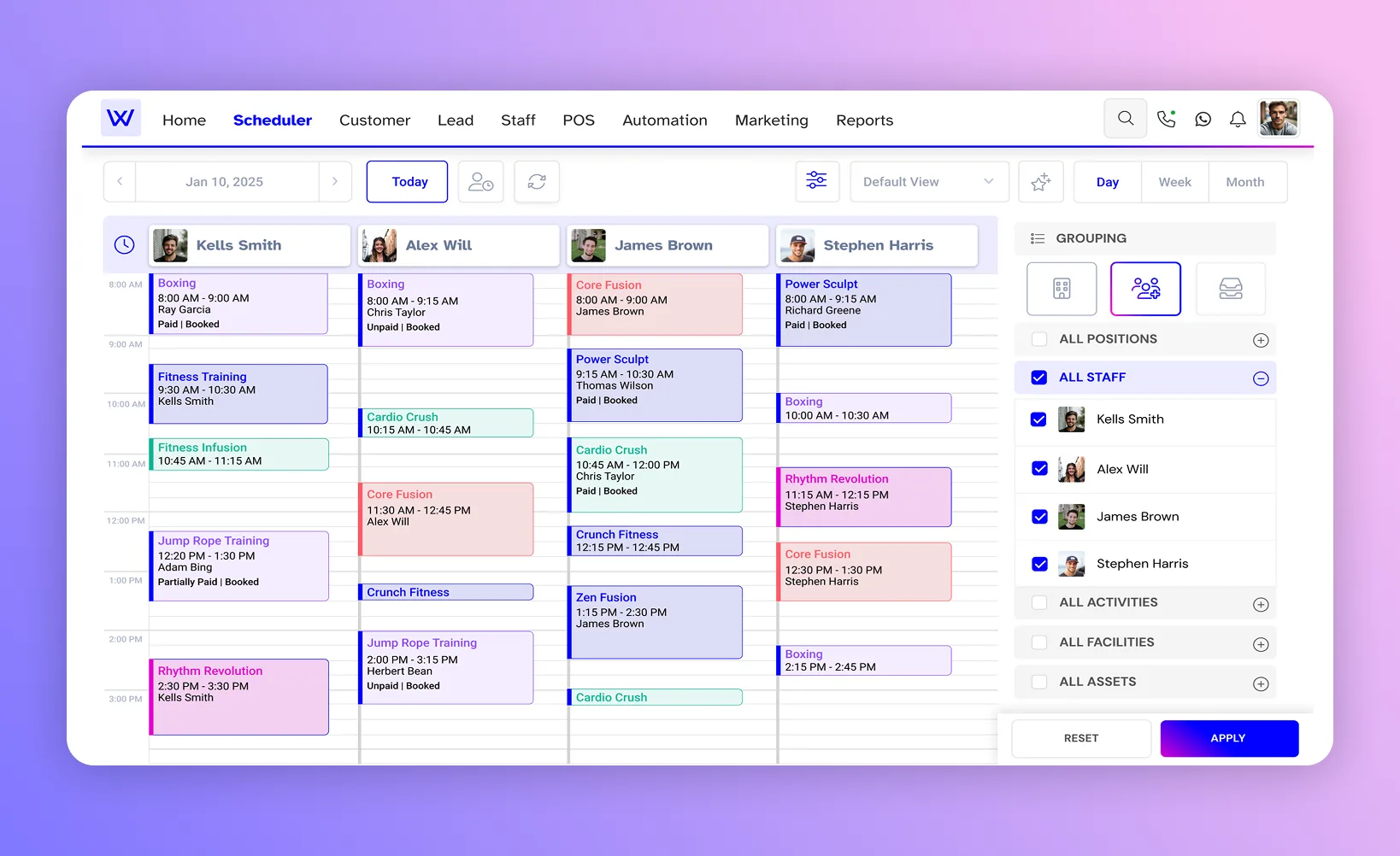The image size is (1400, 856).
Task: Click the favorite view star icon
Action: coord(1040,181)
